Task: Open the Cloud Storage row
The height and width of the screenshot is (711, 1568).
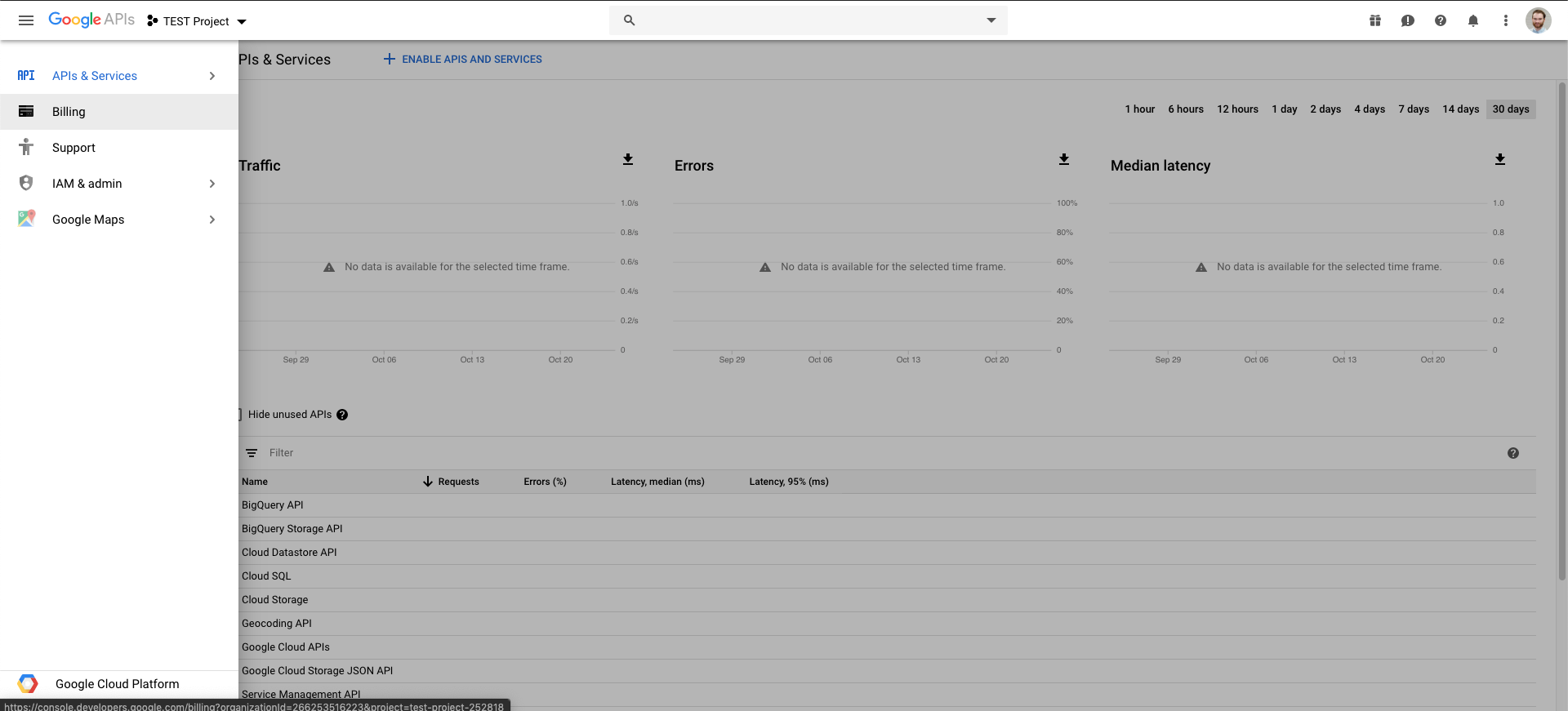Action: [x=887, y=600]
